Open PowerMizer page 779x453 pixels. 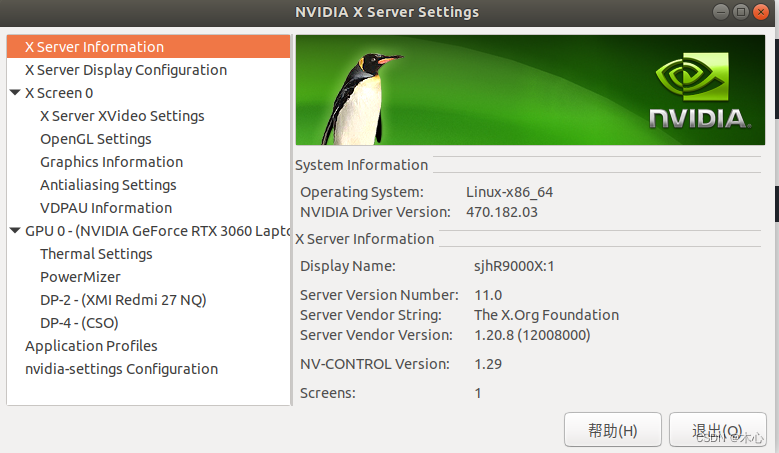coord(80,277)
